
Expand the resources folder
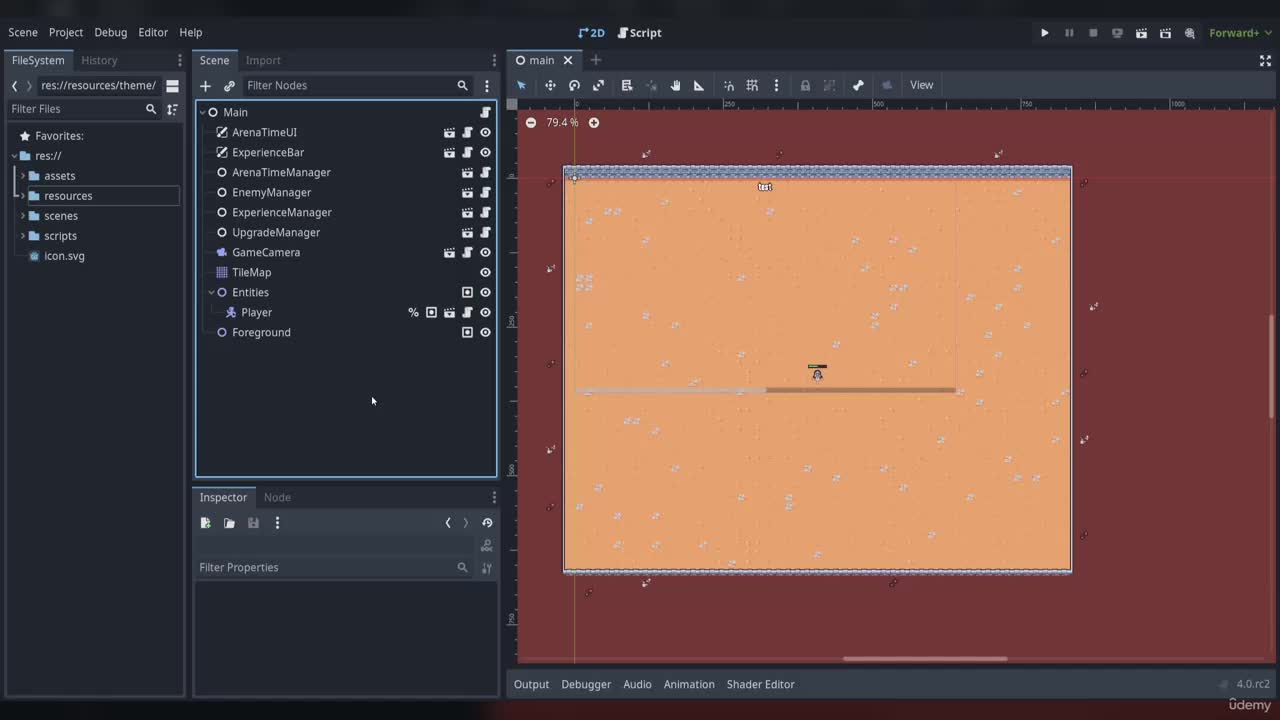click(22, 196)
